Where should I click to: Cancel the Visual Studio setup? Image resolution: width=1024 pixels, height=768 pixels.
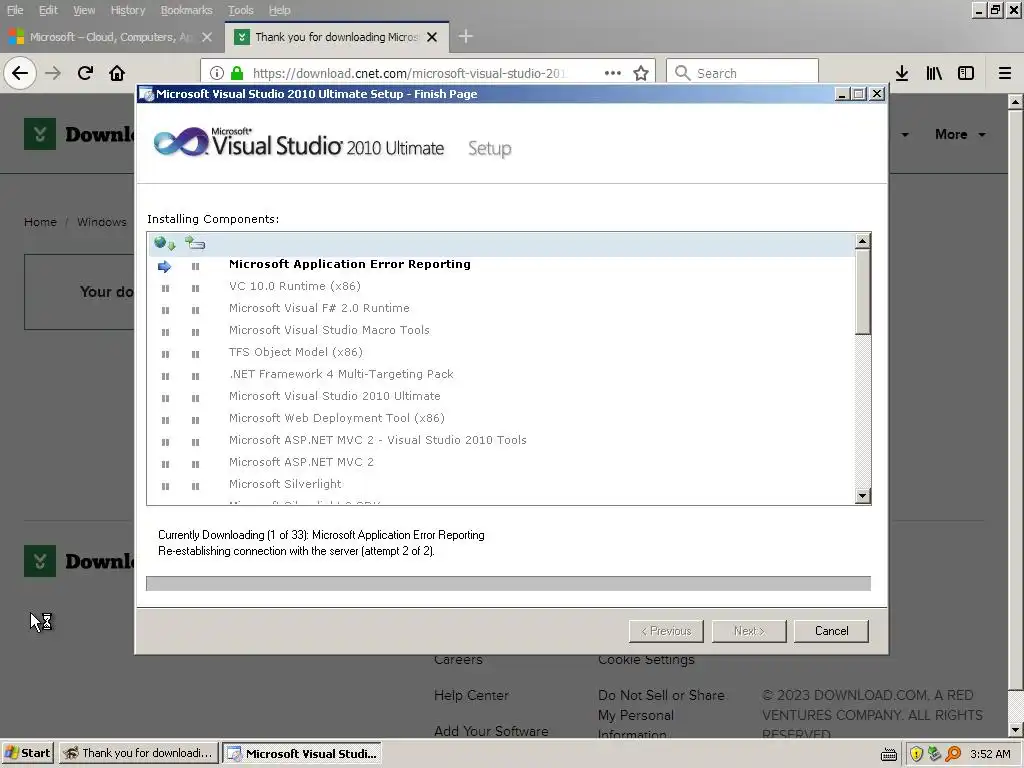point(831,631)
